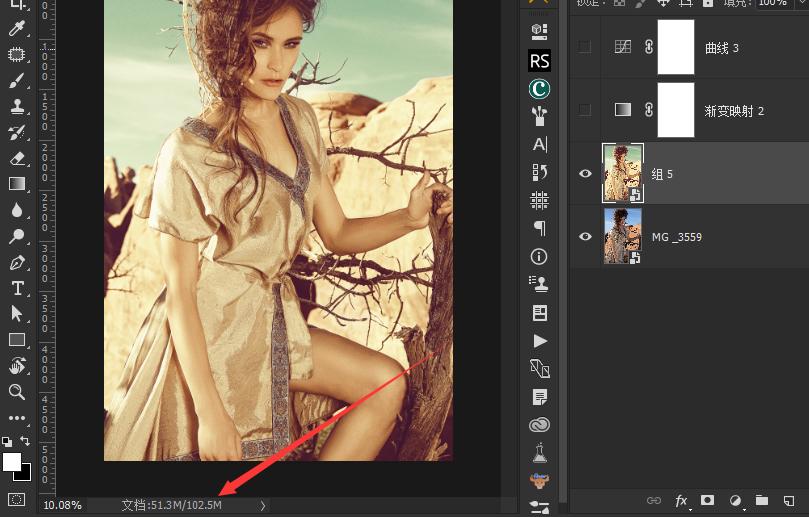Select the Hand tool

(x=17, y=366)
